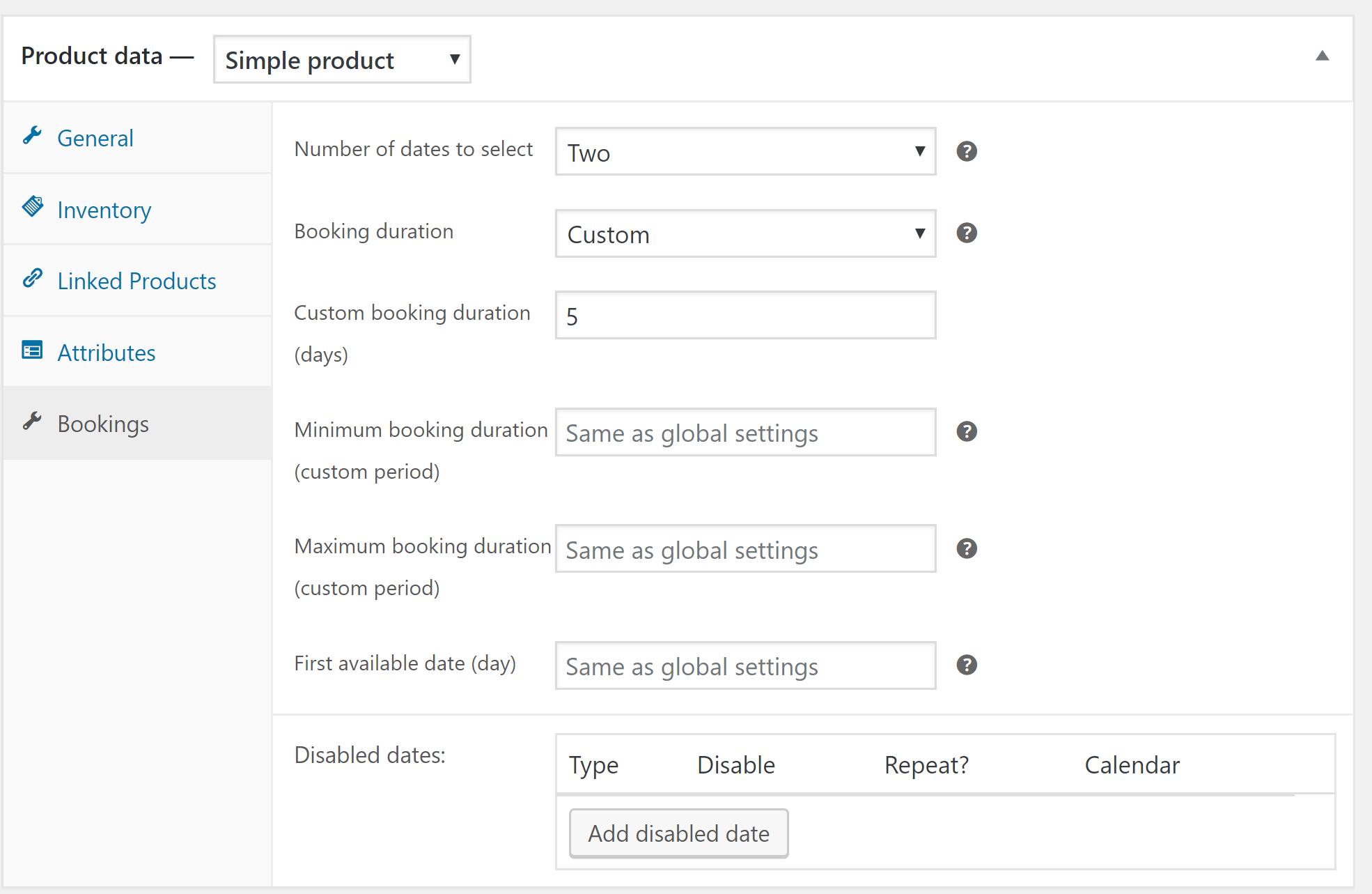Click Add disabled date button
This screenshot has width=1372, height=894.
[x=678, y=833]
